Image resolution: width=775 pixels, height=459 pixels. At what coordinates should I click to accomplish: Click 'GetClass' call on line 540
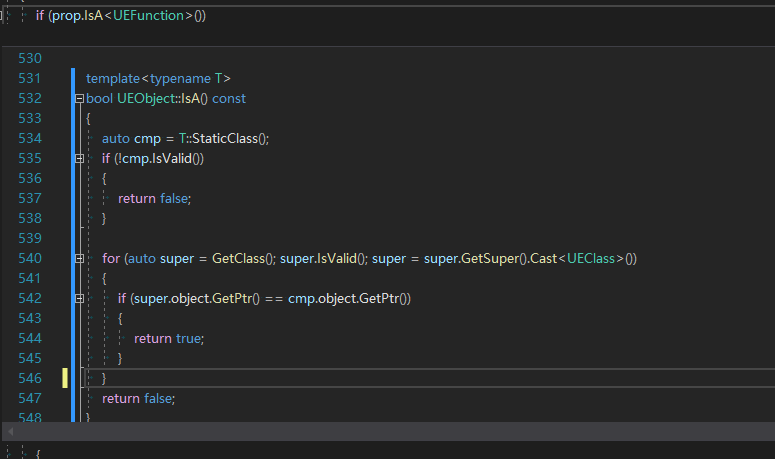pyautogui.click(x=238, y=258)
